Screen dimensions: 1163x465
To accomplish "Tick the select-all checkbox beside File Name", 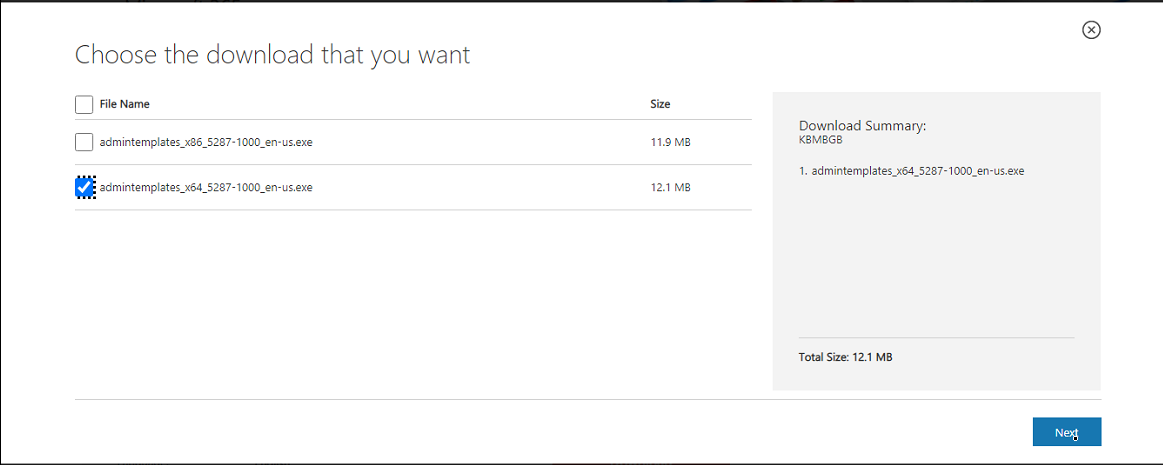I will tap(85, 105).
